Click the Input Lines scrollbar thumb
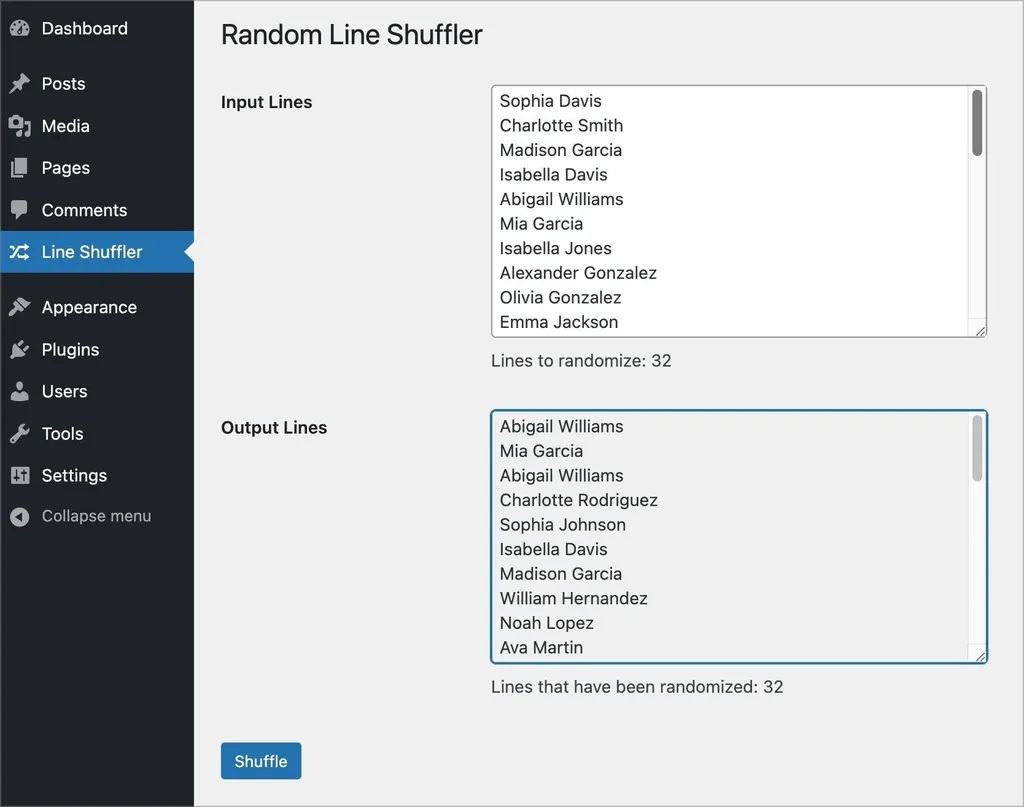Screen dimensions: 1024x807 [x=977, y=122]
